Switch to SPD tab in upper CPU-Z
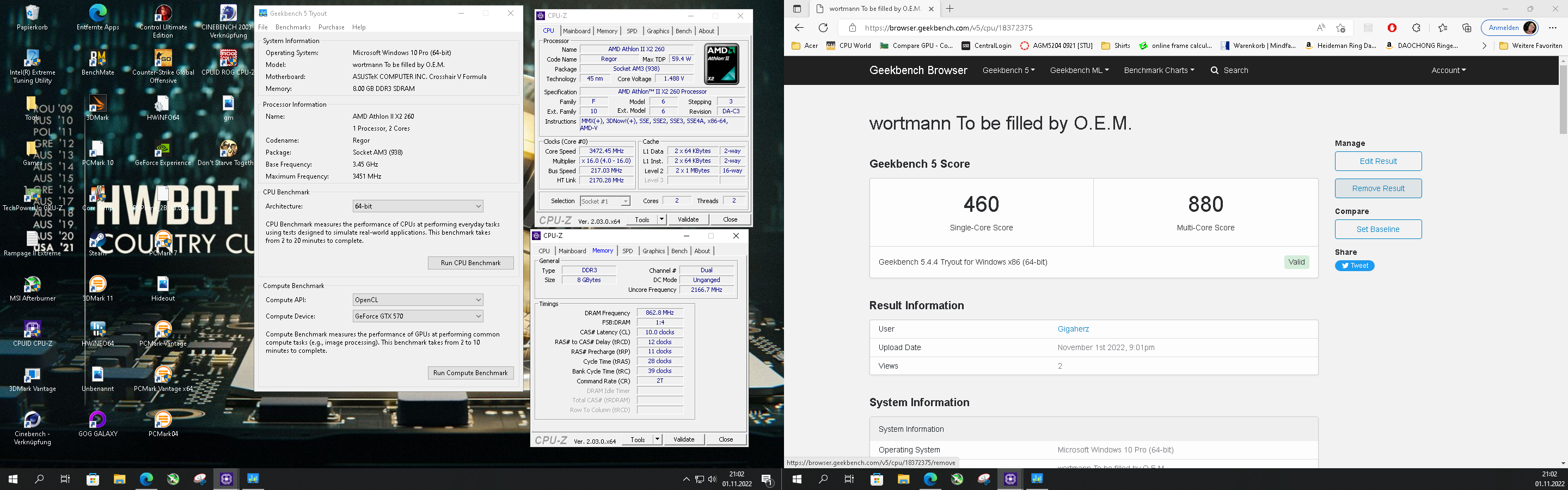This screenshot has width=1568, height=490. coord(632,31)
